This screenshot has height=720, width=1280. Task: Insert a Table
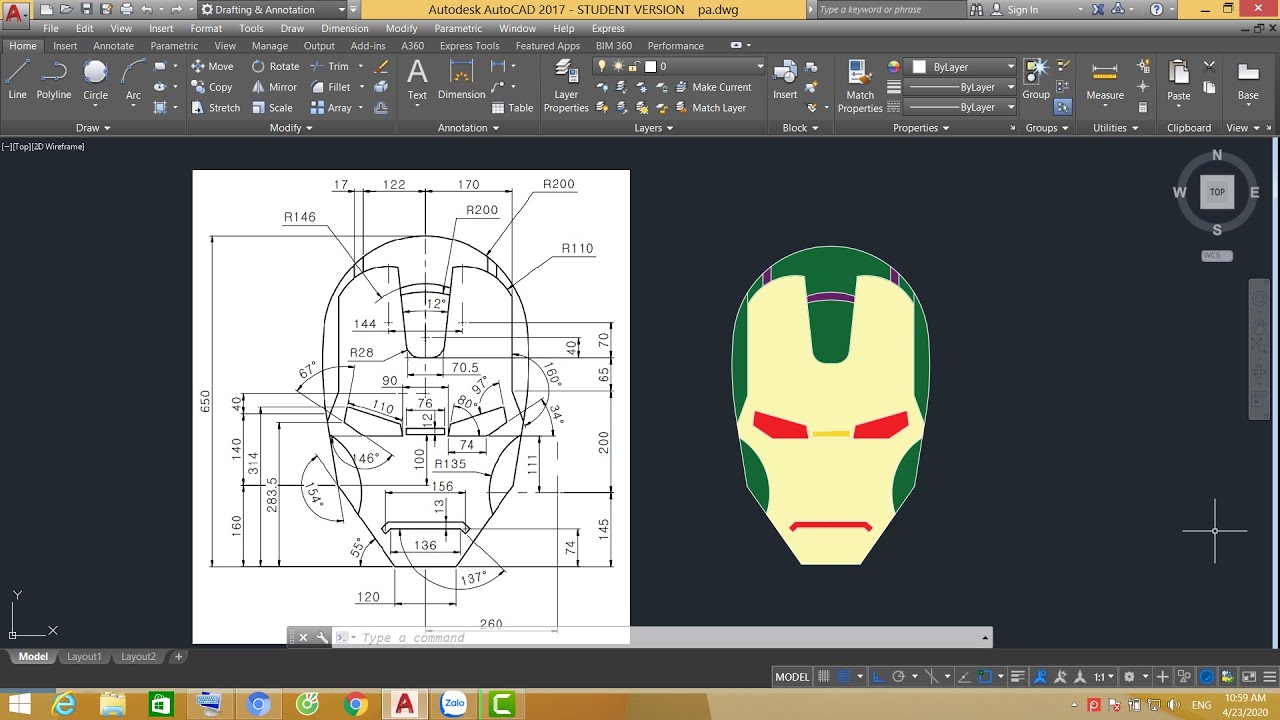tap(512, 108)
